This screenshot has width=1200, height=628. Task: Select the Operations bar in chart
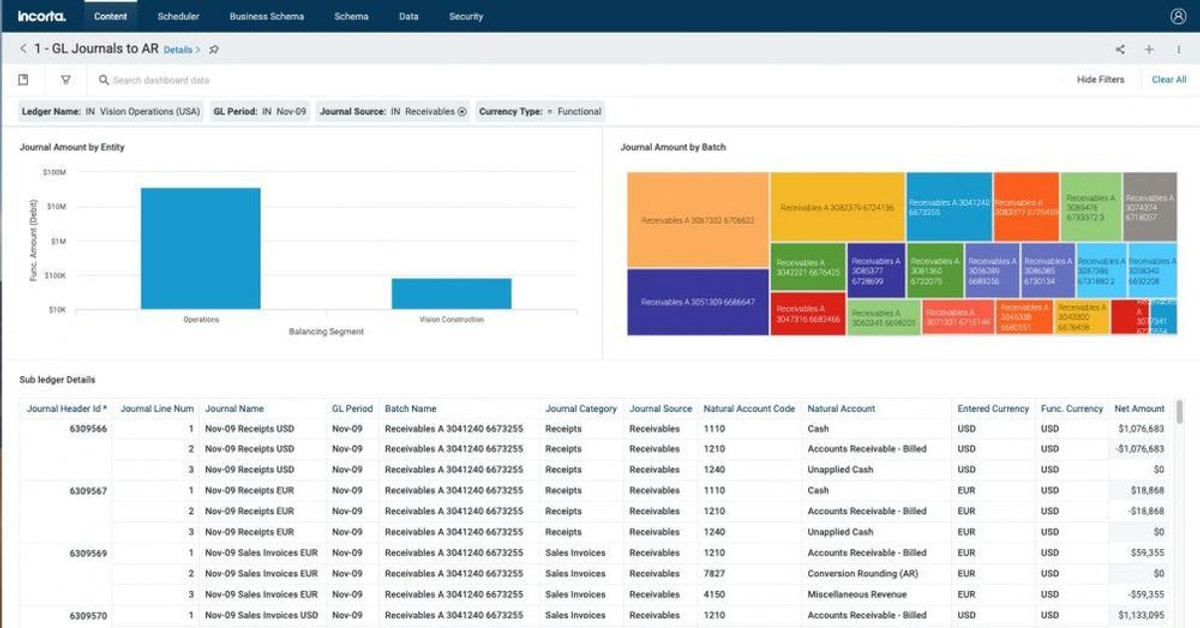(200, 248)
